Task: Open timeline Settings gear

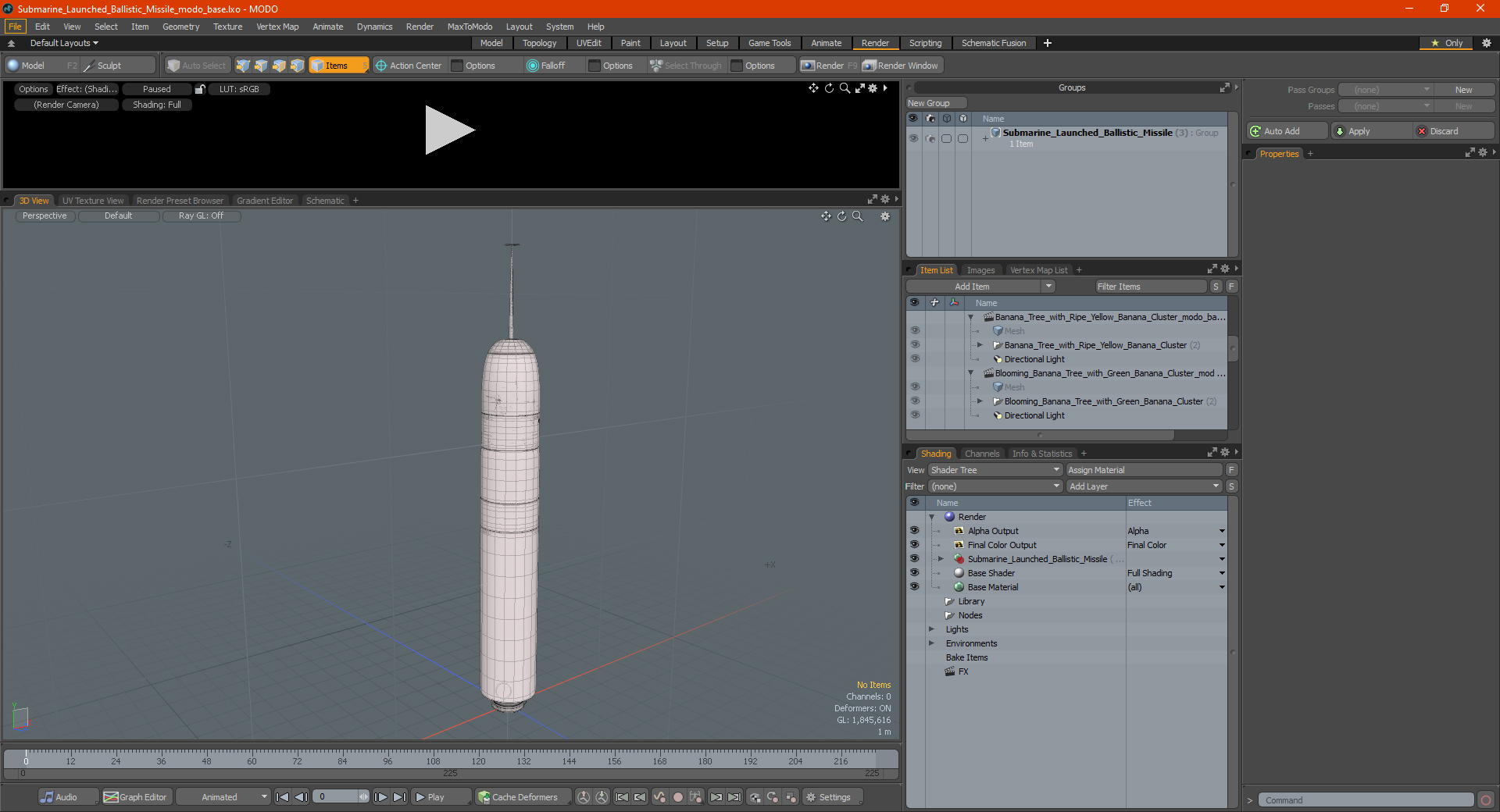Action: (833, 797)
